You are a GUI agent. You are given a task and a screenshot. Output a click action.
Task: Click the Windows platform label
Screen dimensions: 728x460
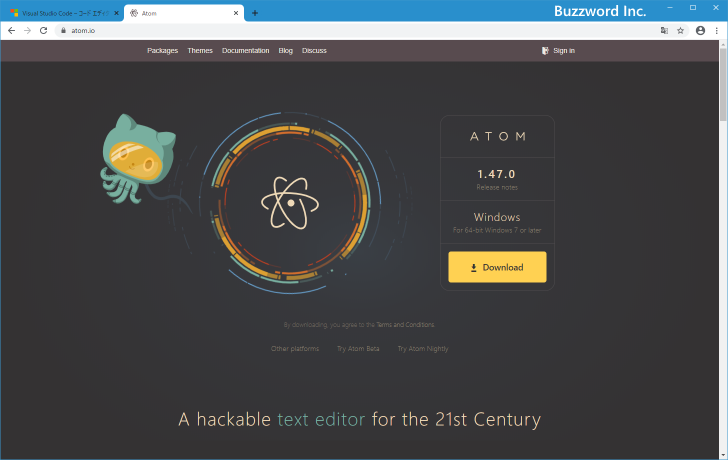[x=497, y=217]
